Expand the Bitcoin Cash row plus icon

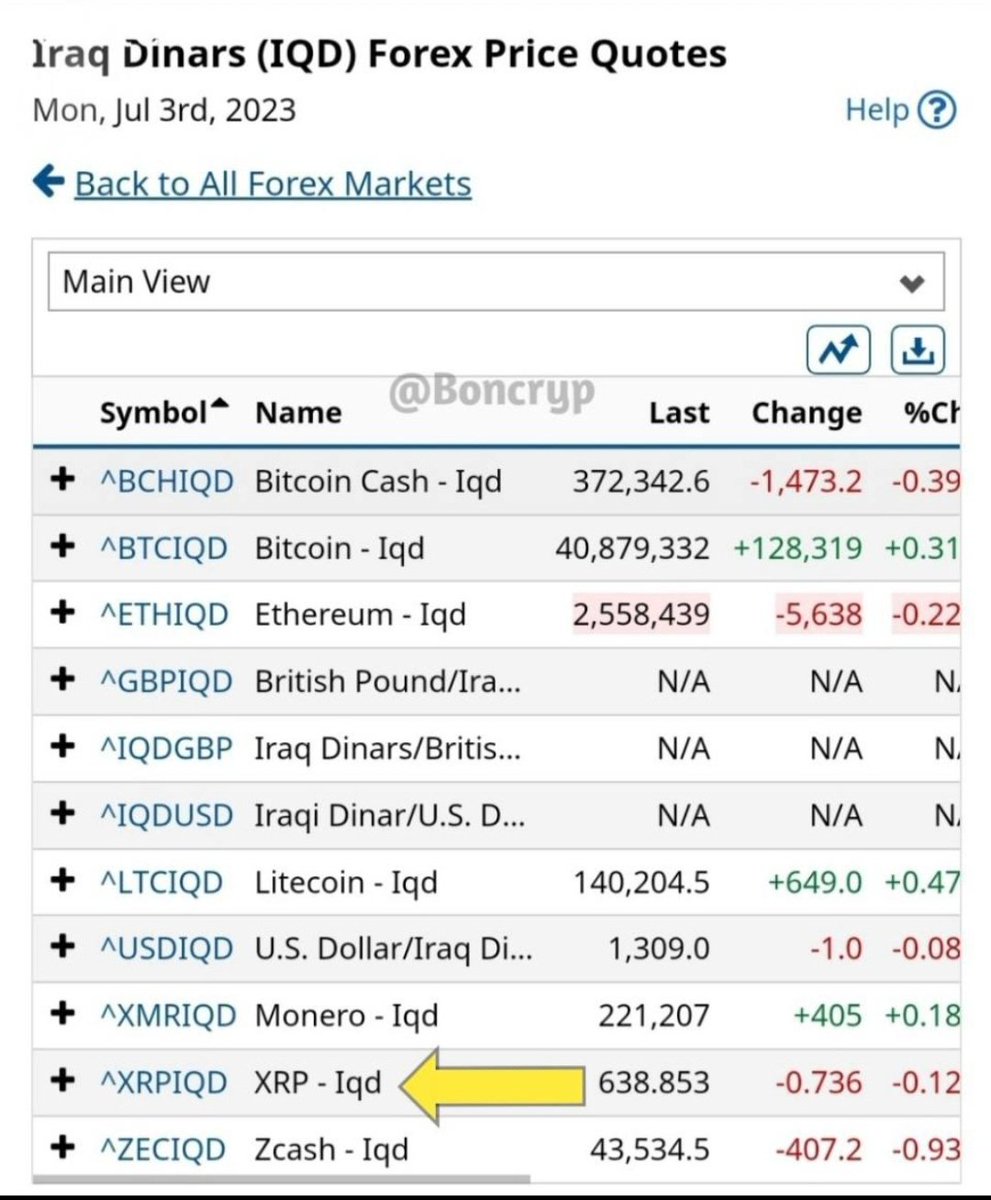[x=62, y=481]
